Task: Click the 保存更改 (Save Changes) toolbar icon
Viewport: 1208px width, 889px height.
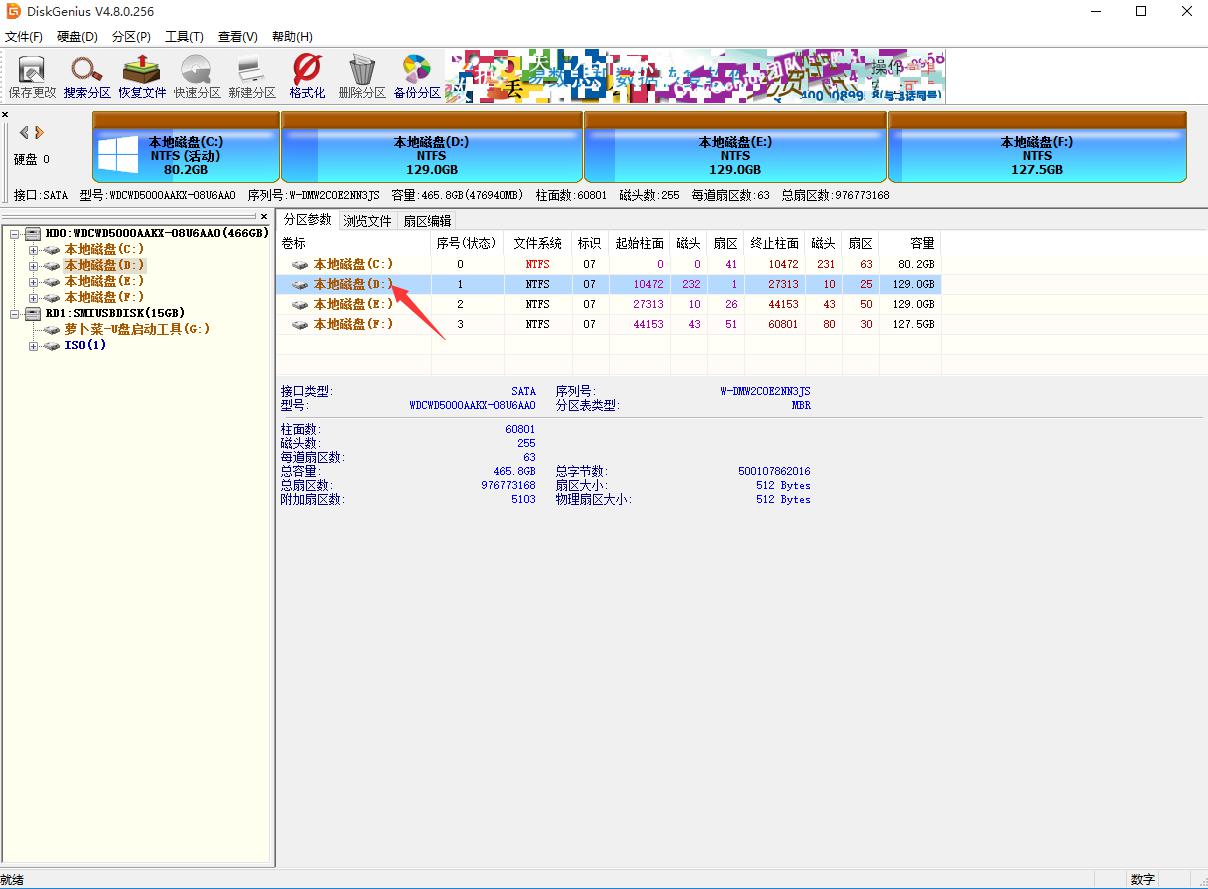Action: click(32, 76)
